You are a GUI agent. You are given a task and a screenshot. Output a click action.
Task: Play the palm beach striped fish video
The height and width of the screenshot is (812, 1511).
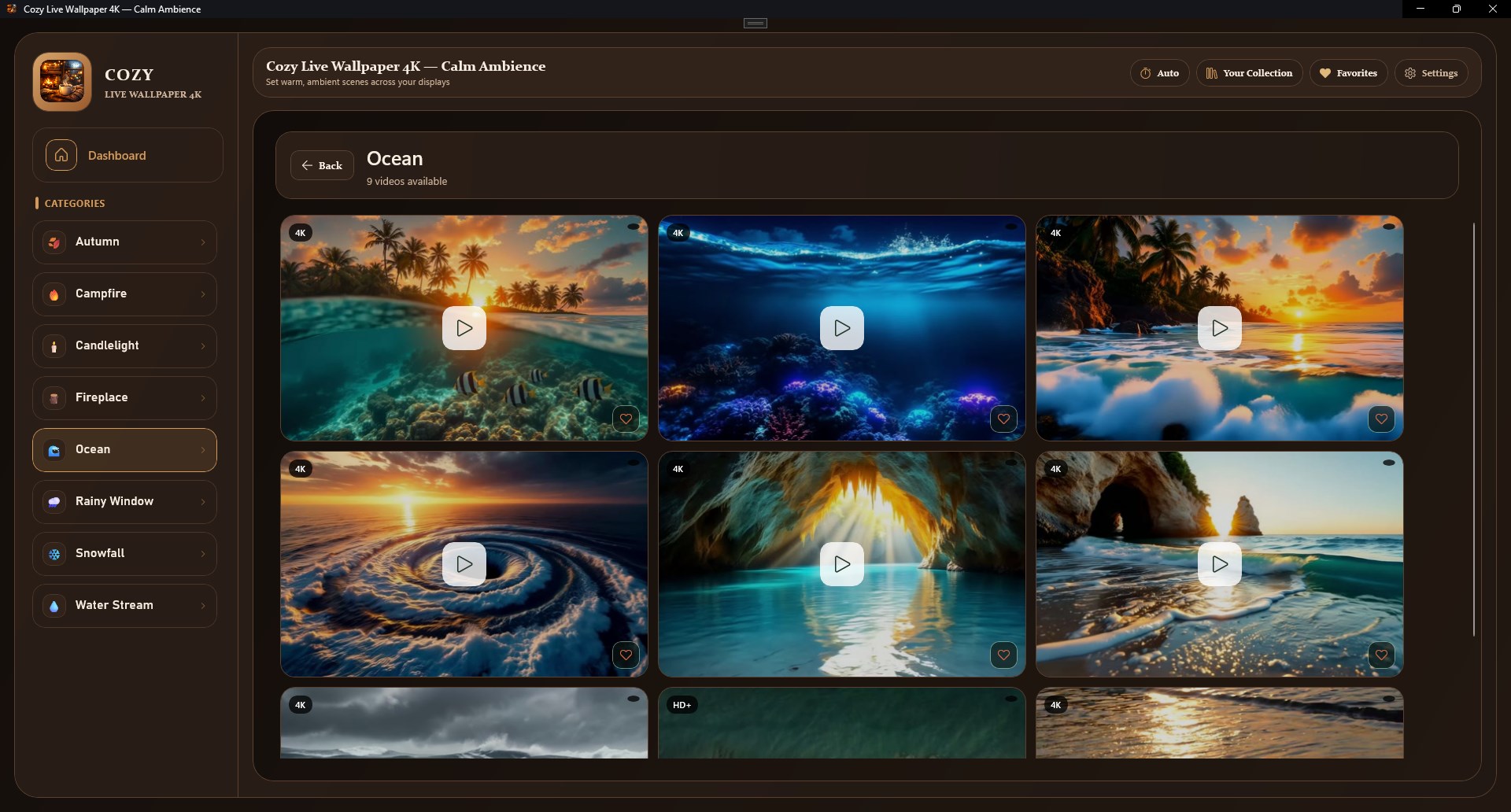[464, 328]
